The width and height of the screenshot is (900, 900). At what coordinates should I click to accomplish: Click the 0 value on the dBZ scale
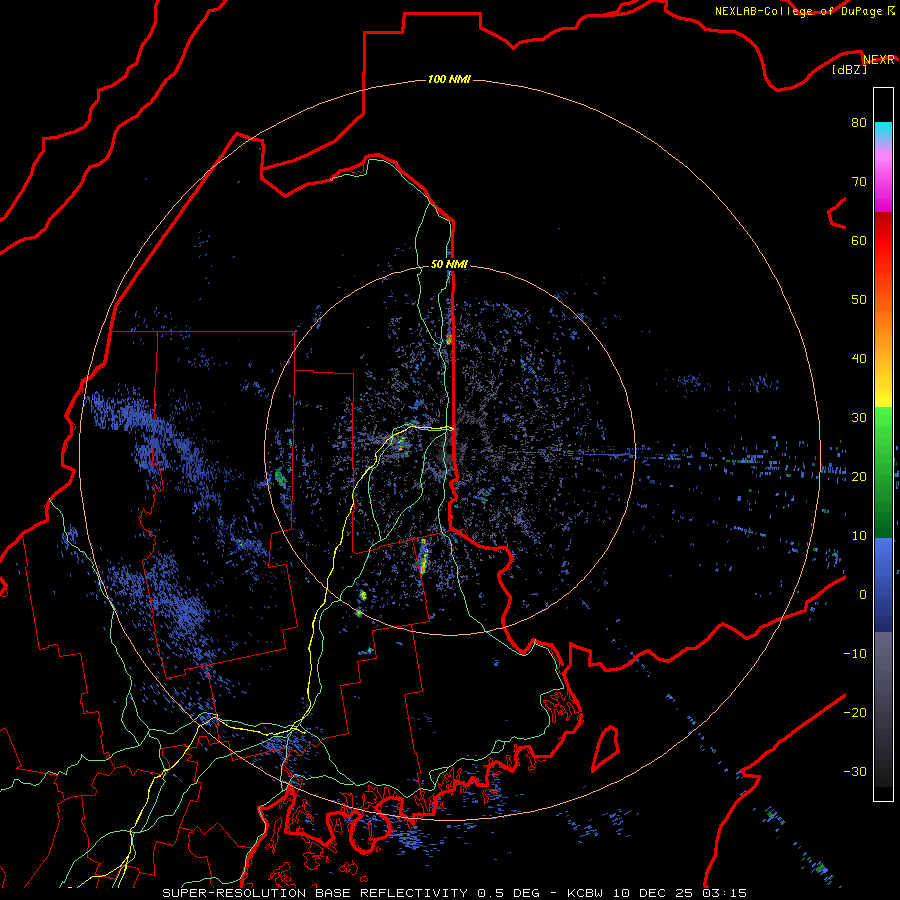[x=863, y=595]
